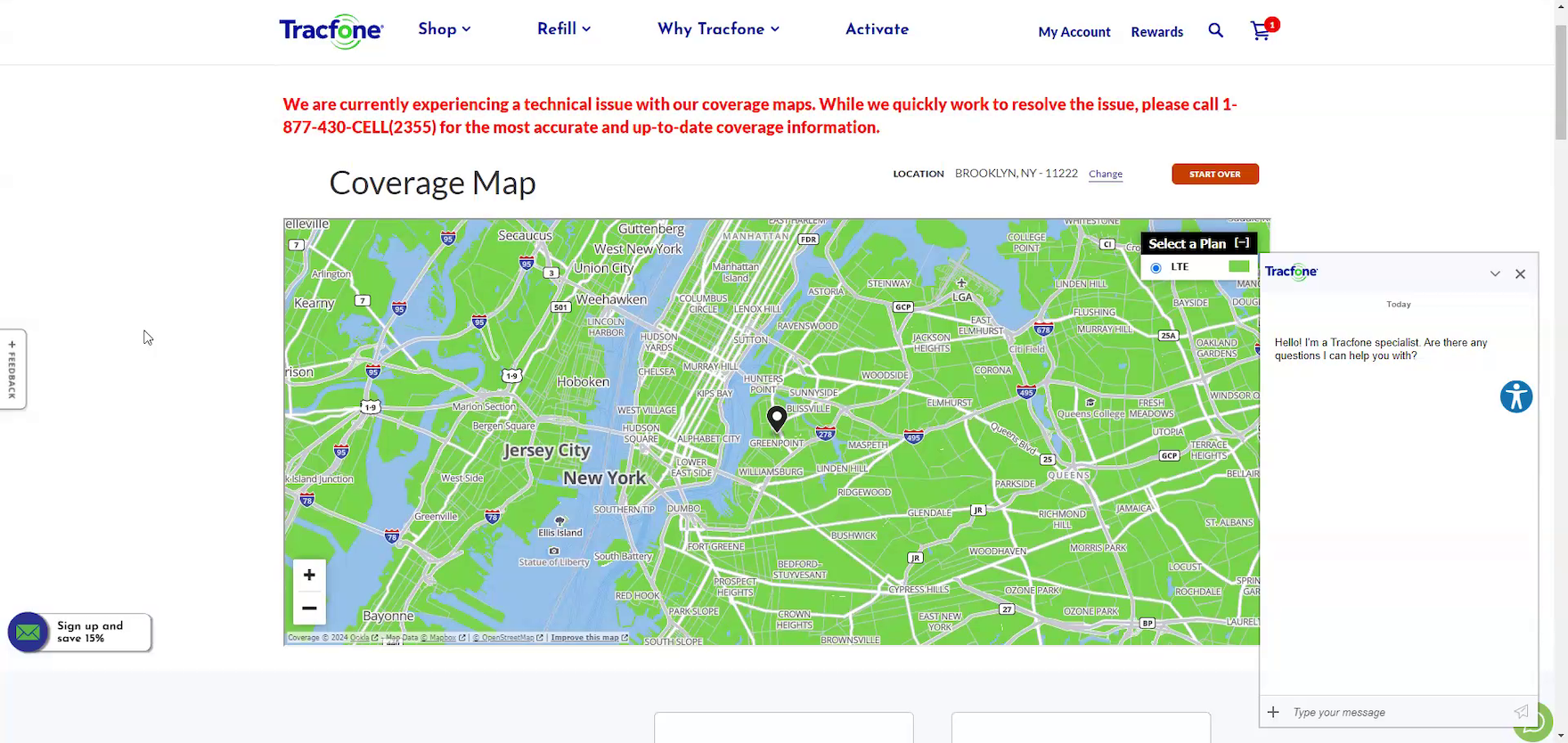Expand the Refill dropdown menu
The height and width of the screenshot is (743, 1568).
point(564,29)
